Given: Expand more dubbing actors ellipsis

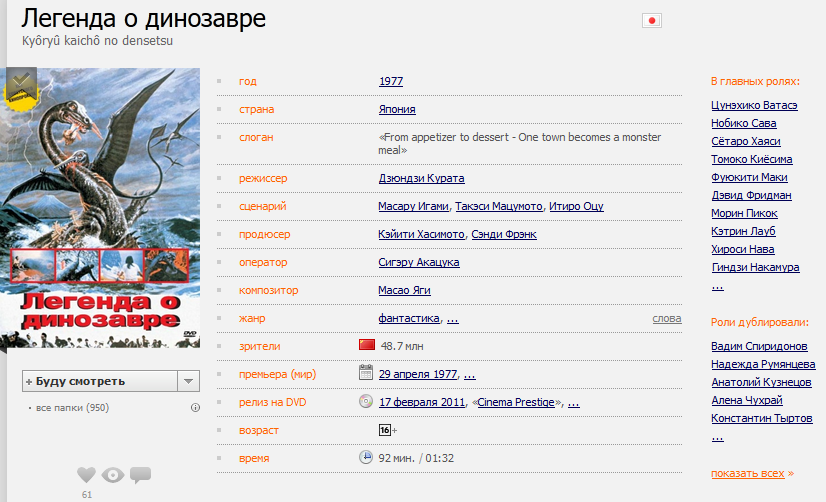Looking at the screenshot, I should click(717, 438).
